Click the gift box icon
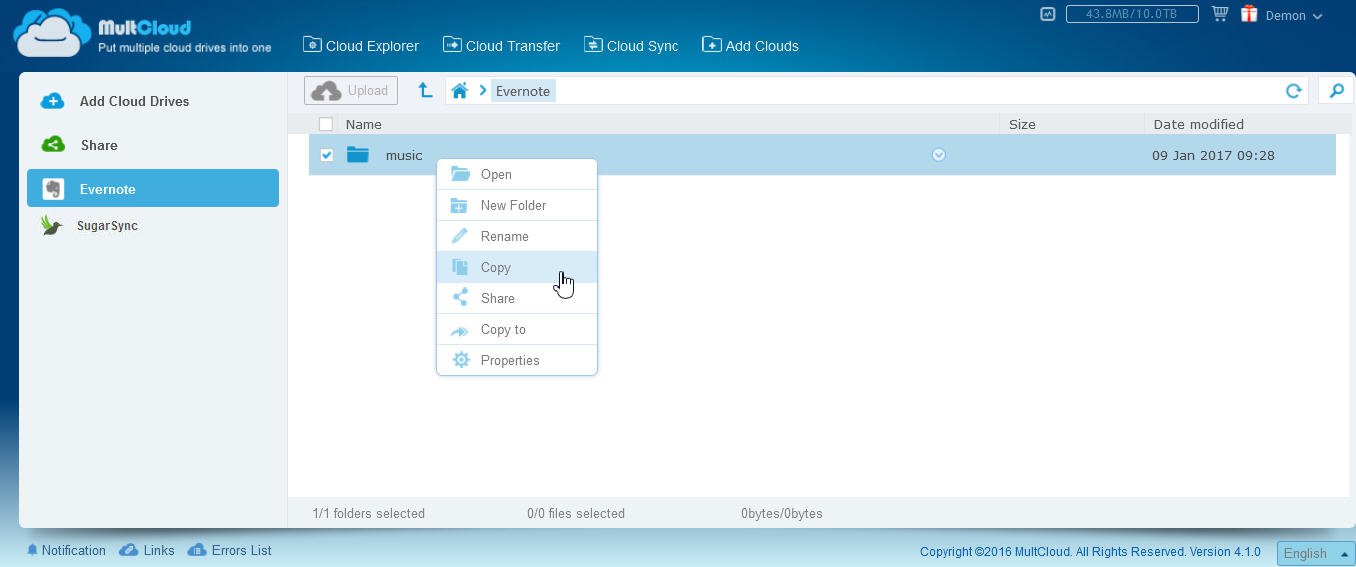This screenshot has height=567, width=1356. point(1249,14)
